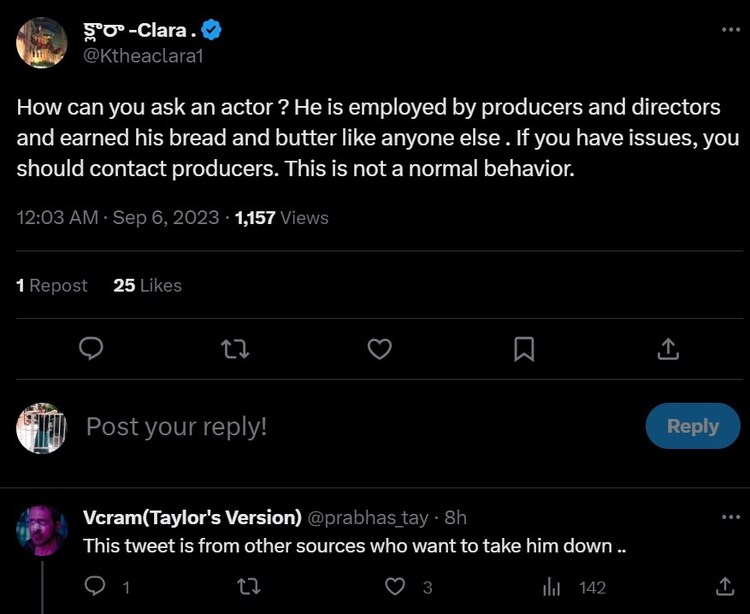Repost Clara's tweet using the repost icon
The height and width of the screenshot is (614, 750).
click(235, 348)
